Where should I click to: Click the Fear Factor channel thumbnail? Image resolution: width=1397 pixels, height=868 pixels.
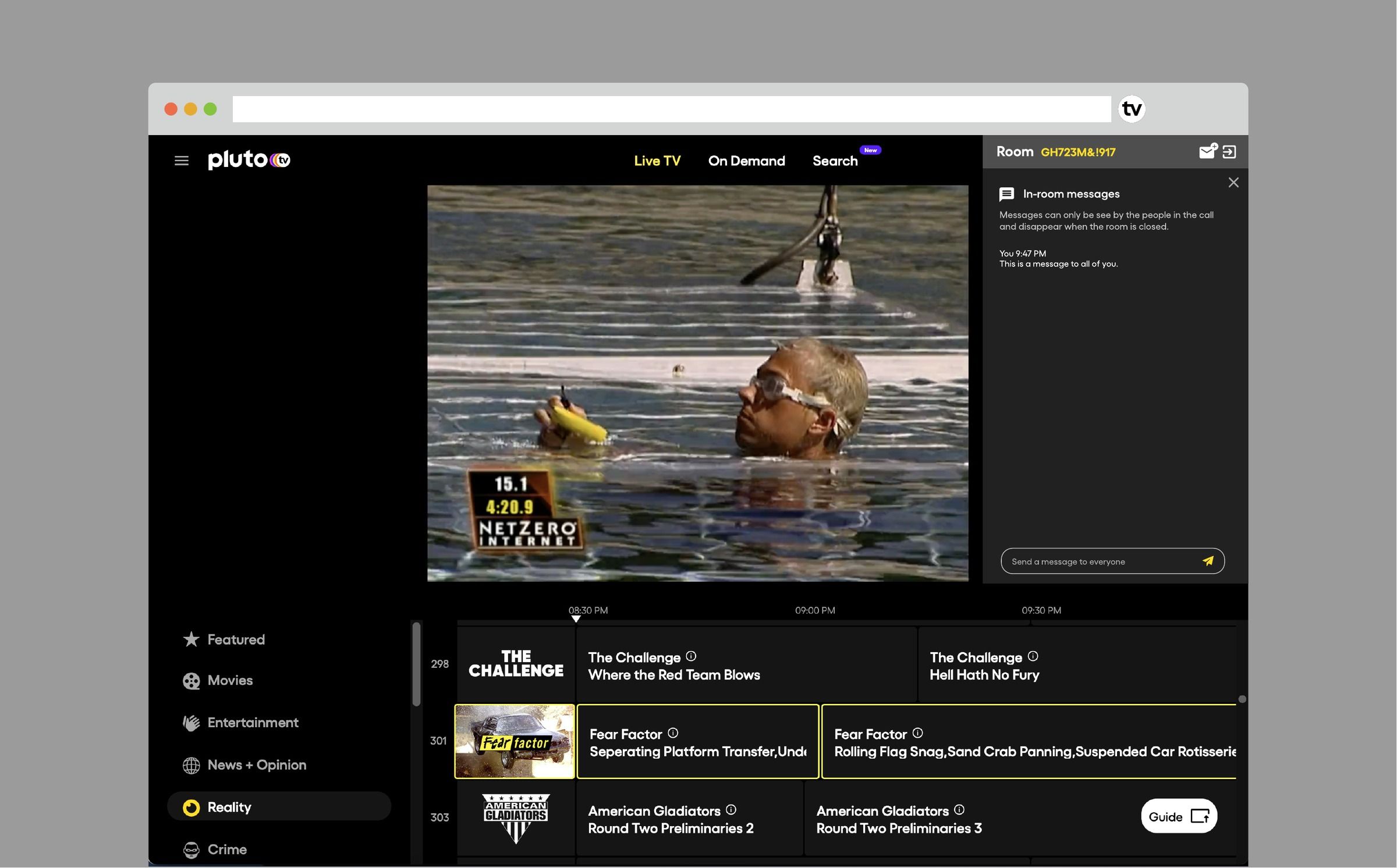click(x=515, y=741)
